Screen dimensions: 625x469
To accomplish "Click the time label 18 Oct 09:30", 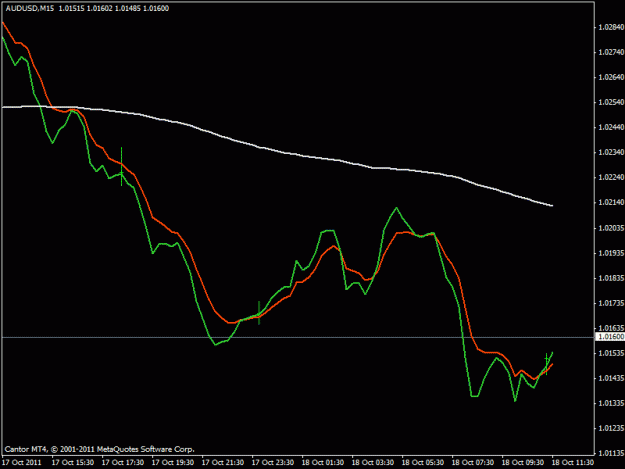I will point(523,463).
